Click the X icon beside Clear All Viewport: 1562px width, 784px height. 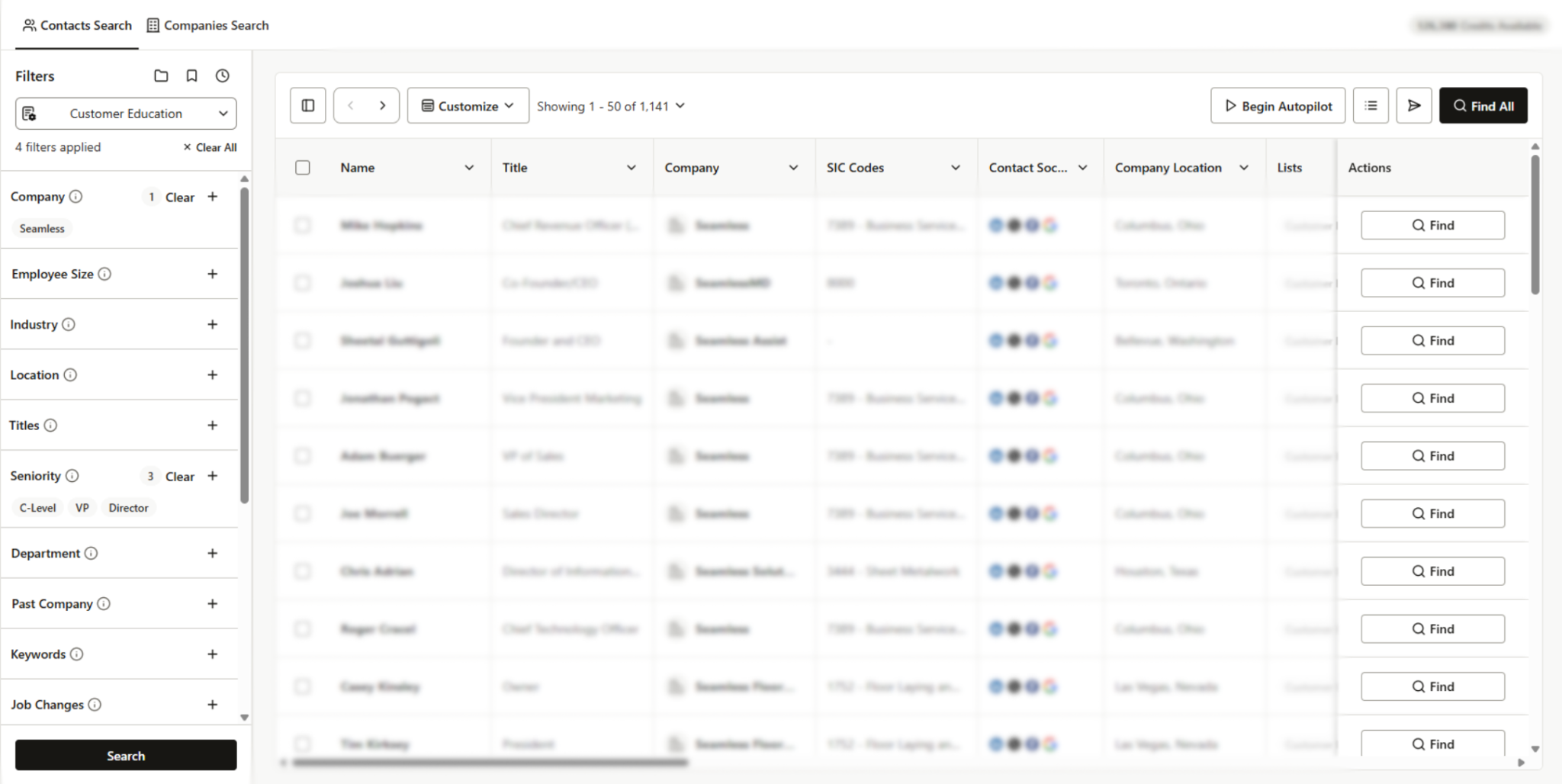187,147
